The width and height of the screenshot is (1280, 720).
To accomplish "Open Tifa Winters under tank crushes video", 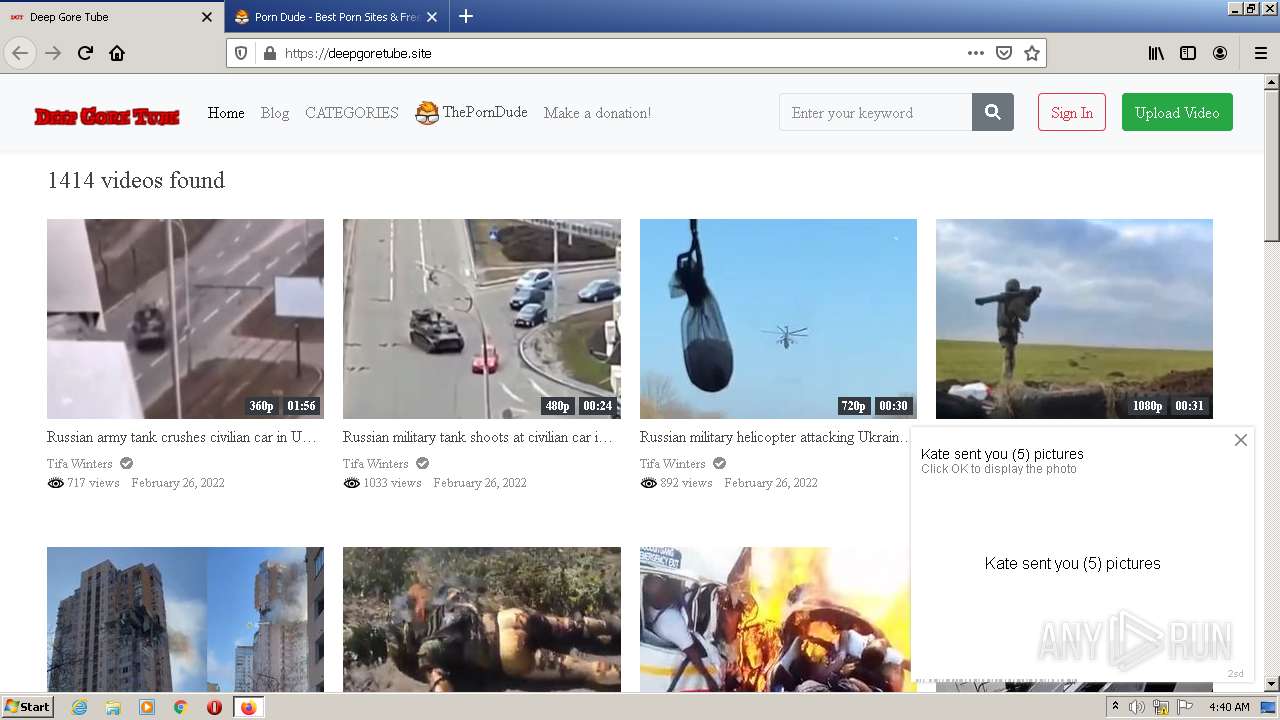I will [78, 463].
